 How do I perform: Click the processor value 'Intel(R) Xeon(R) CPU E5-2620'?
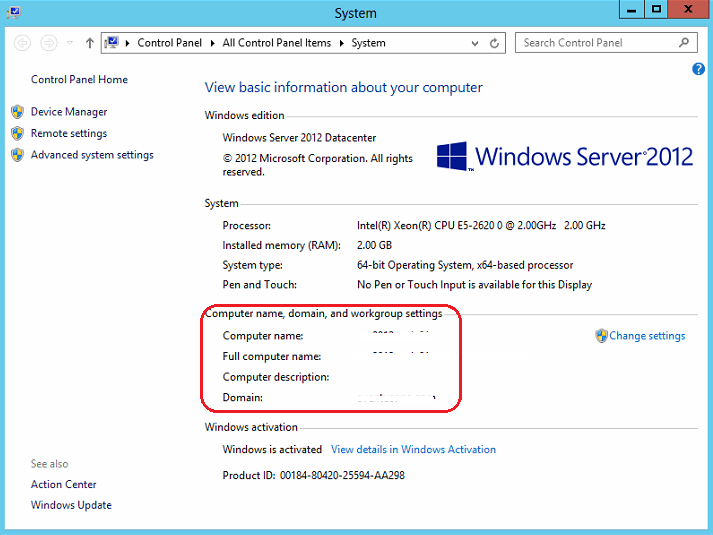tap(481, 225)
